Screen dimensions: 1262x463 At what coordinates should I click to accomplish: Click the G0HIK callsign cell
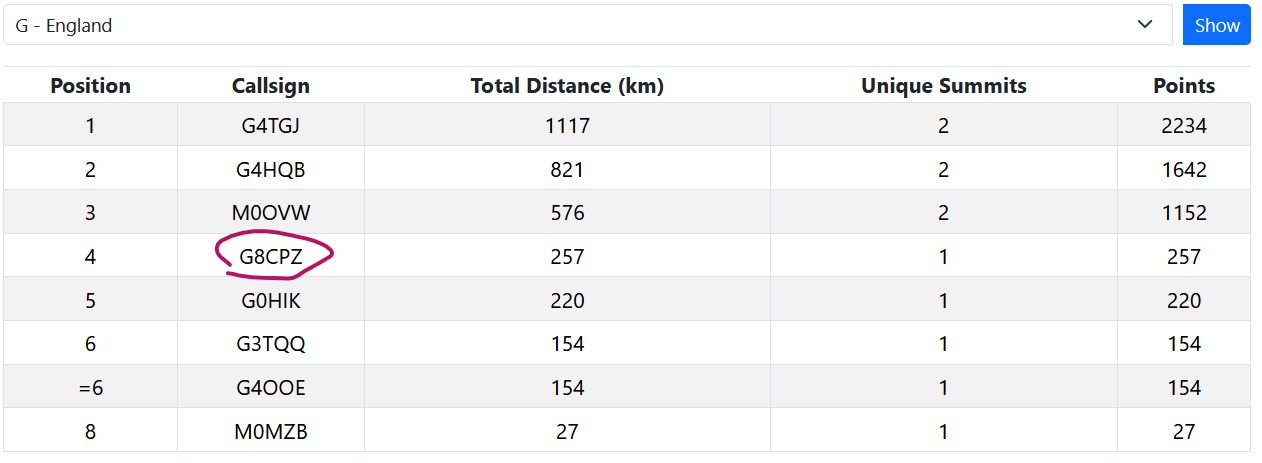tap(271, 301)
